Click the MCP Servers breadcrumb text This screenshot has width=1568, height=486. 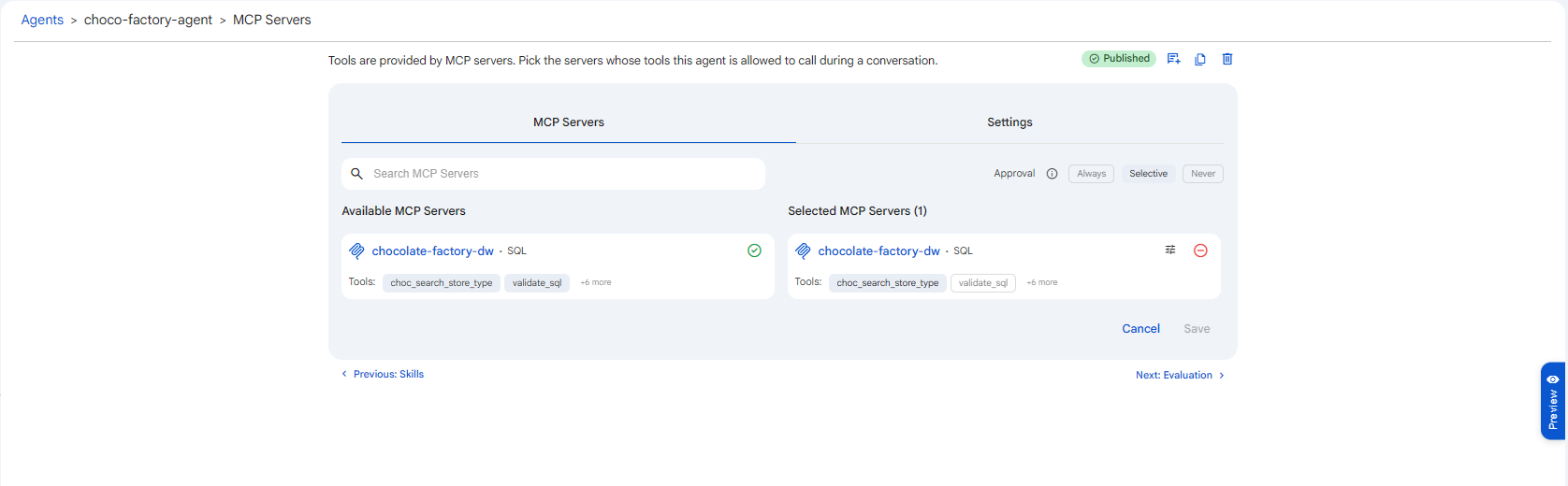[271, 20]
